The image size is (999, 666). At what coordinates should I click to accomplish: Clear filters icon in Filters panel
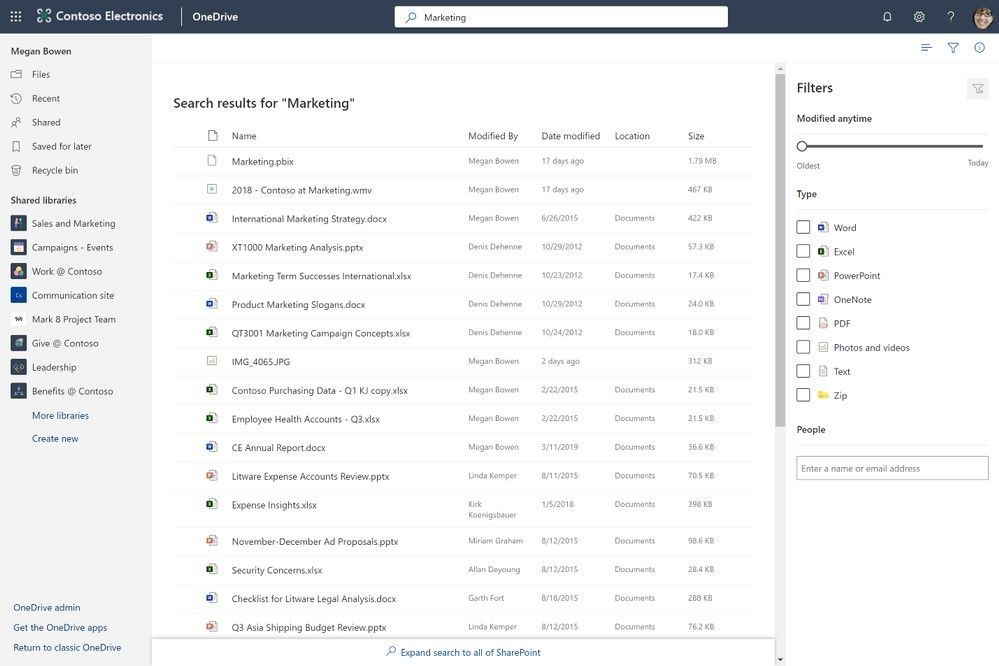[978, 89]
